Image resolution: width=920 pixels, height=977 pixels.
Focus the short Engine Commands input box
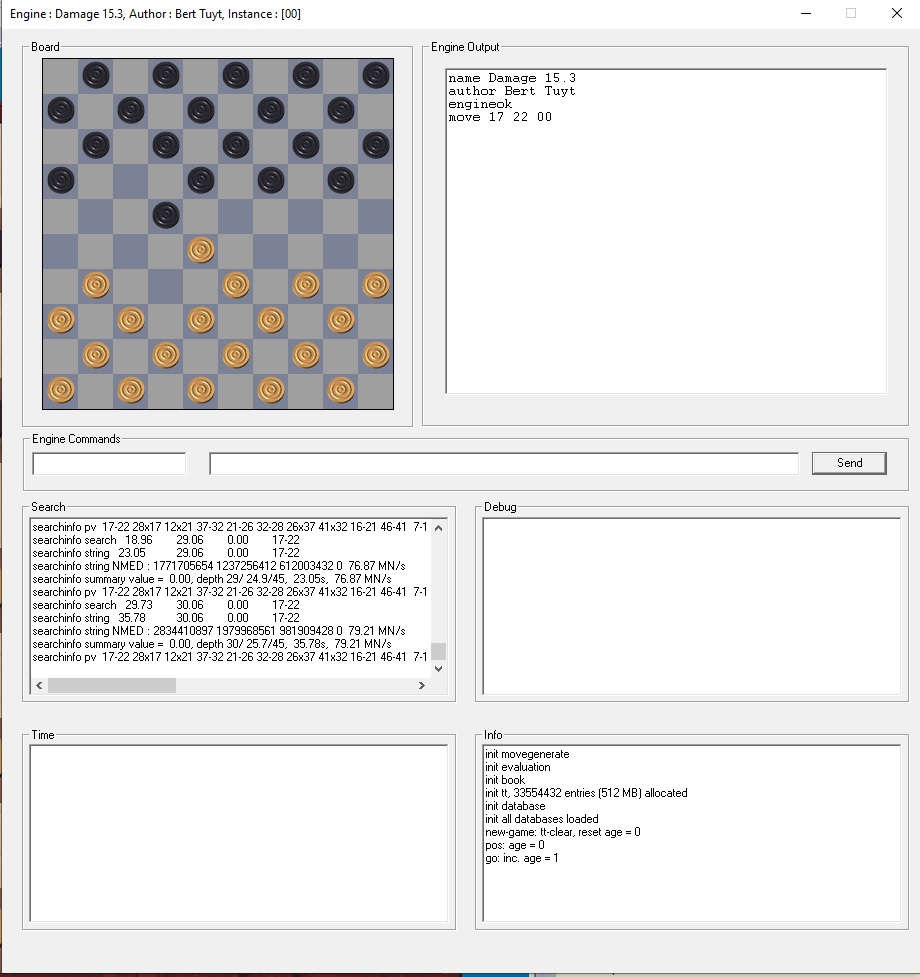[109, 464]
